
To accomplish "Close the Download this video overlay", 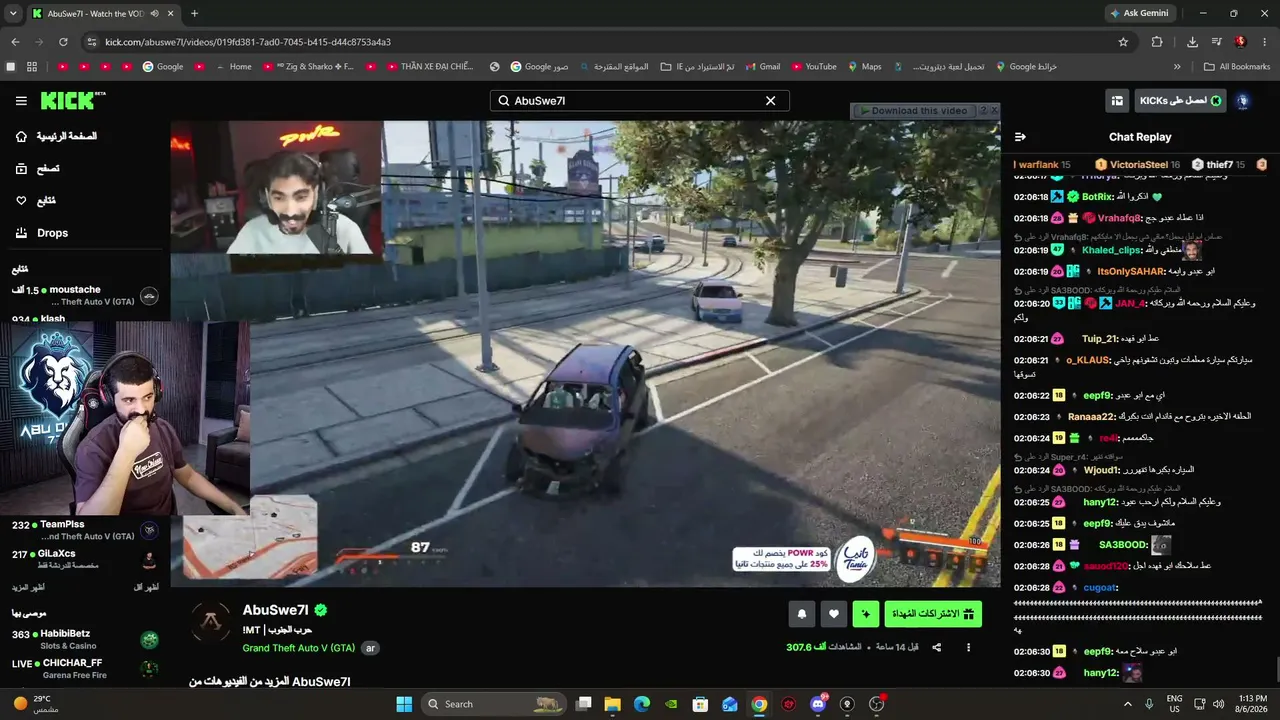I will click(994, 111).
